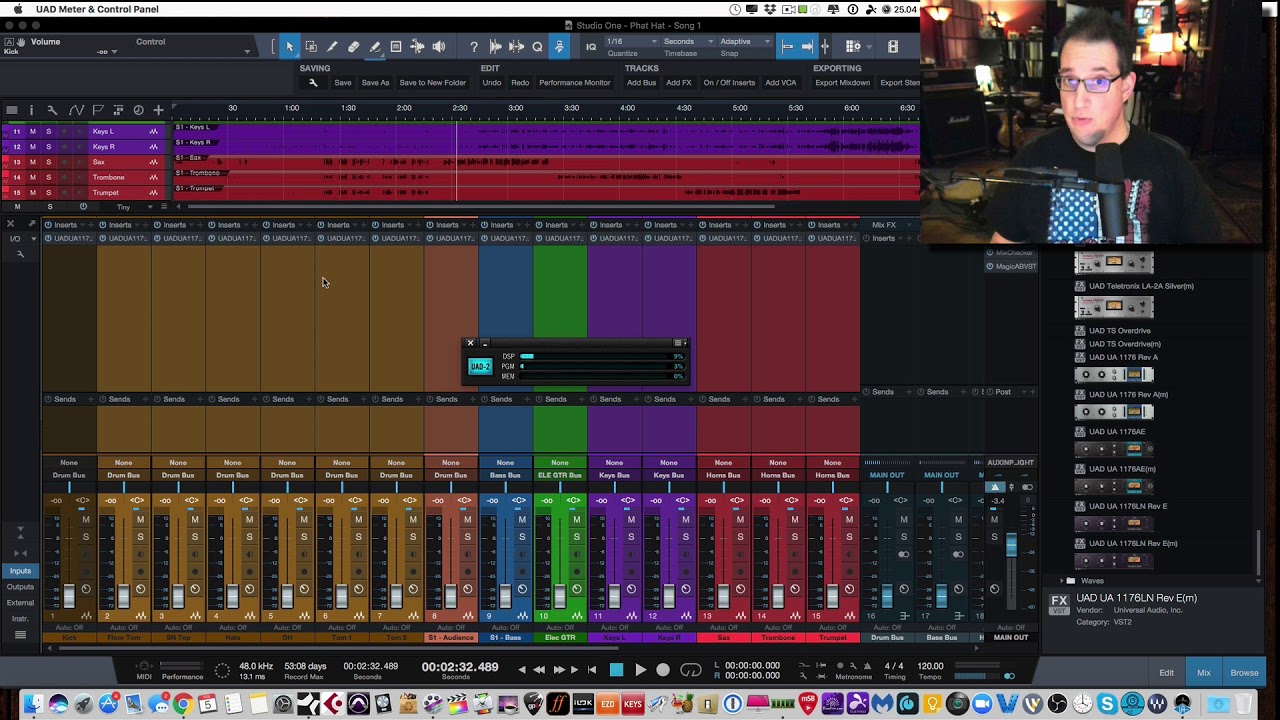Open Google Chrome from the Dock
This screenshot has width=1280, height=720.
point(183,704)
